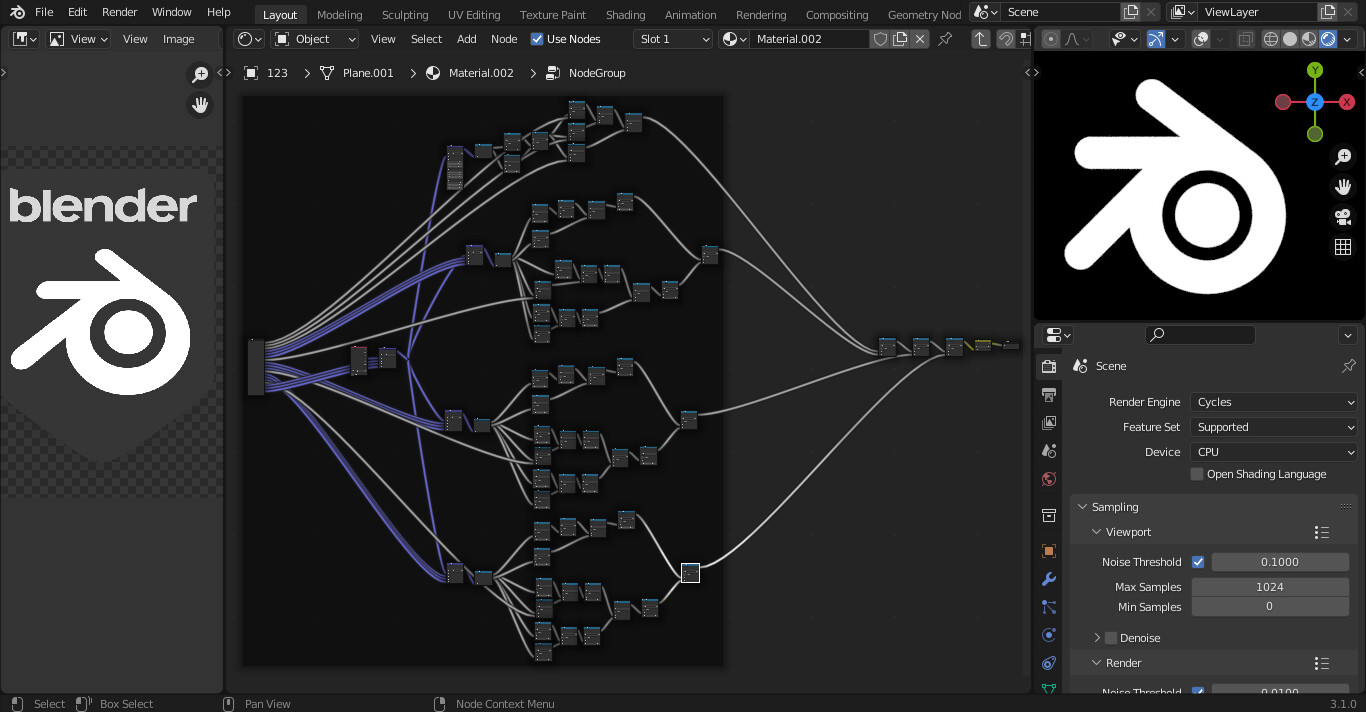1366x712 pixels.
Task: Click the image editor zoom magnifier icon
Action: coord(200,75)
